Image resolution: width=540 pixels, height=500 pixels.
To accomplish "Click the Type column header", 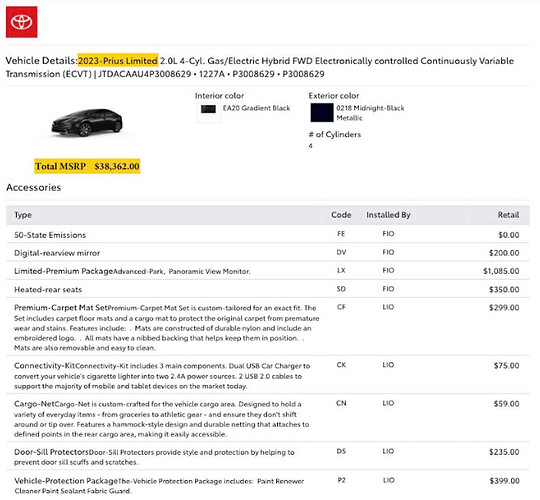I will [x=23, y=215].
